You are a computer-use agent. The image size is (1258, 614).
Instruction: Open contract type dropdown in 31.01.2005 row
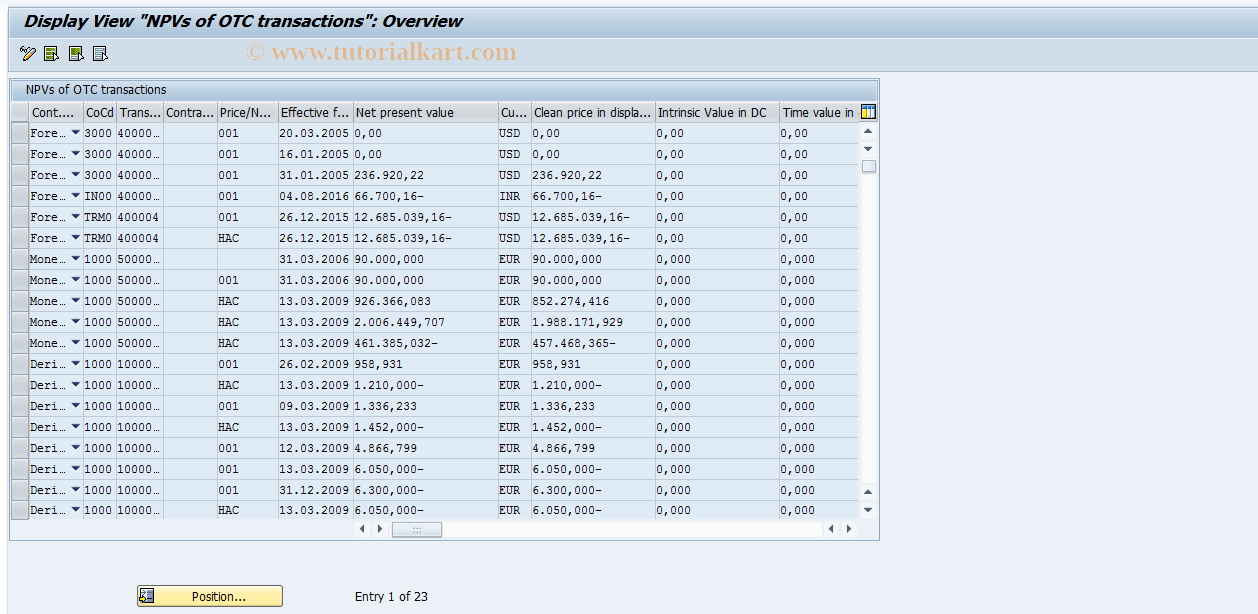(x=75, y=175)
